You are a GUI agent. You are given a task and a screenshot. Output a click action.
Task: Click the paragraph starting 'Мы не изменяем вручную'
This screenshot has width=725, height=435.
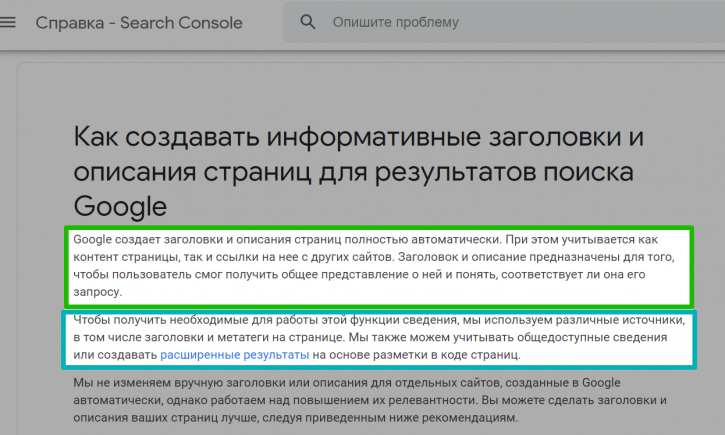tap(370, 400)
